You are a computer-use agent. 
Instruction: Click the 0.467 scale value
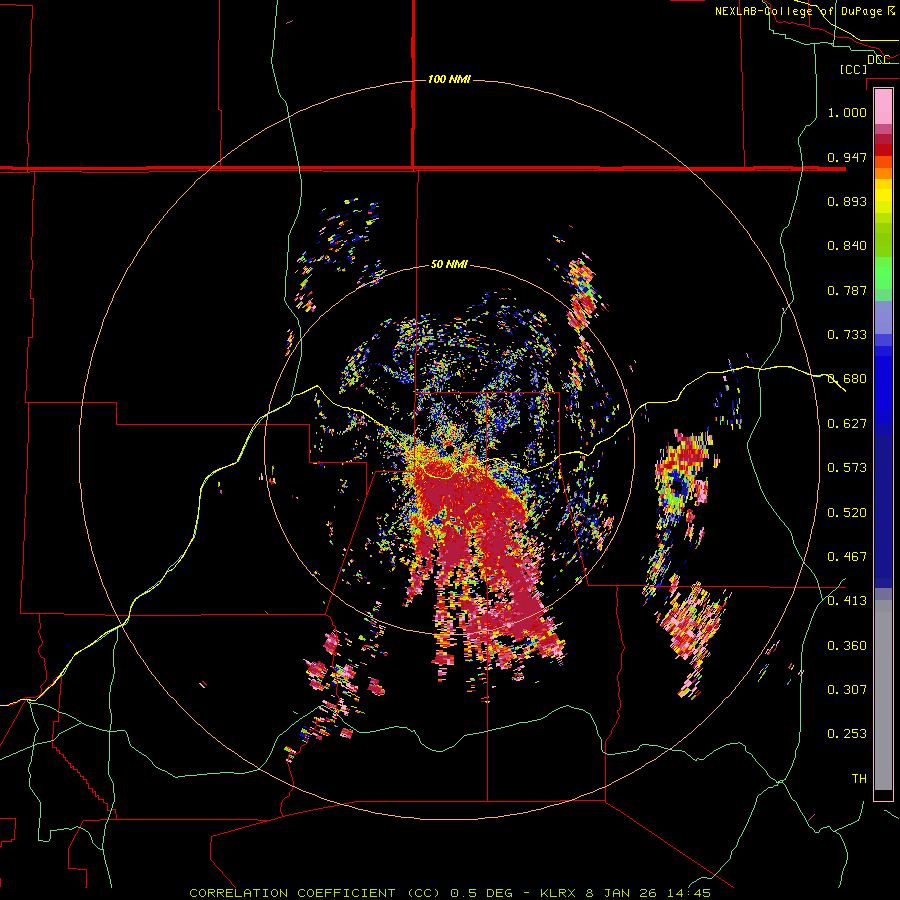pyautogui.click(x=847, y=556)
